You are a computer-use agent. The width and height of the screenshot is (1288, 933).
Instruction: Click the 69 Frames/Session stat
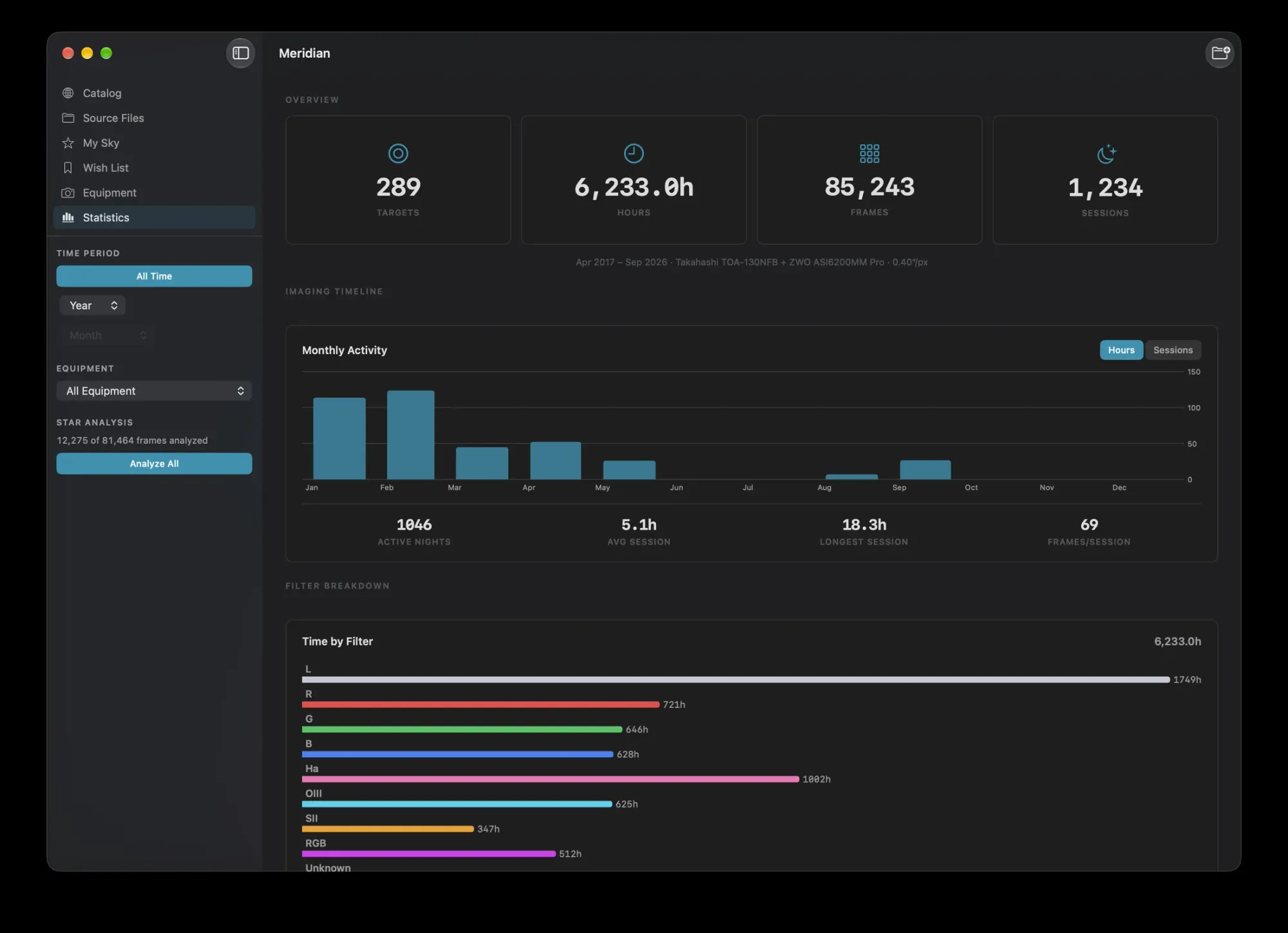coord(1089,525)
